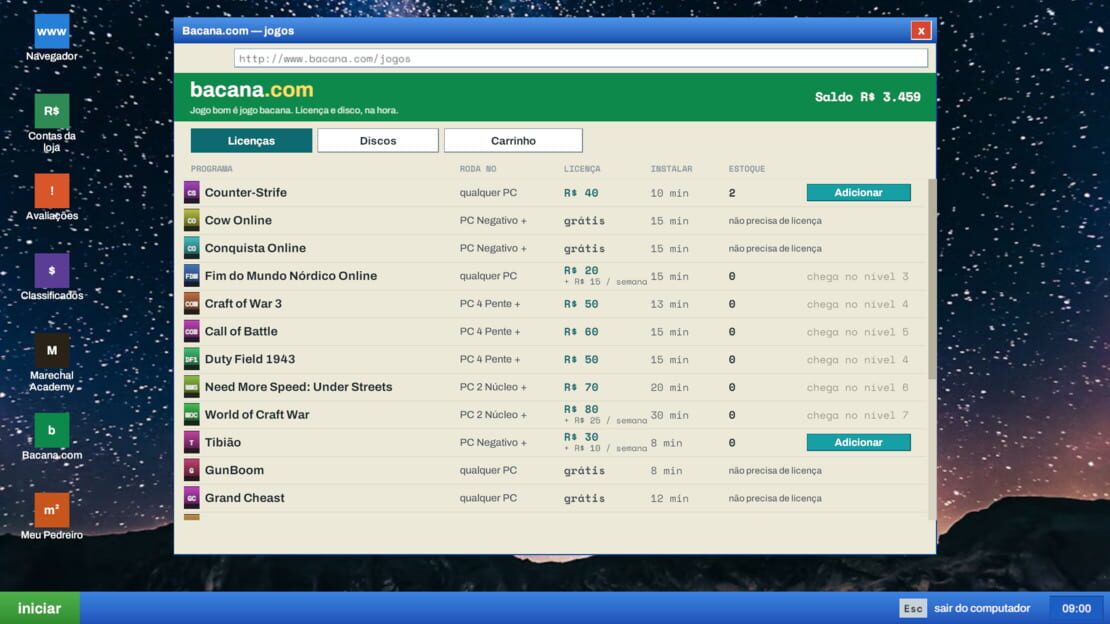This screenshot has width=1110, height=624.
Task: Click the Tibião game icon
Action: 192,442
